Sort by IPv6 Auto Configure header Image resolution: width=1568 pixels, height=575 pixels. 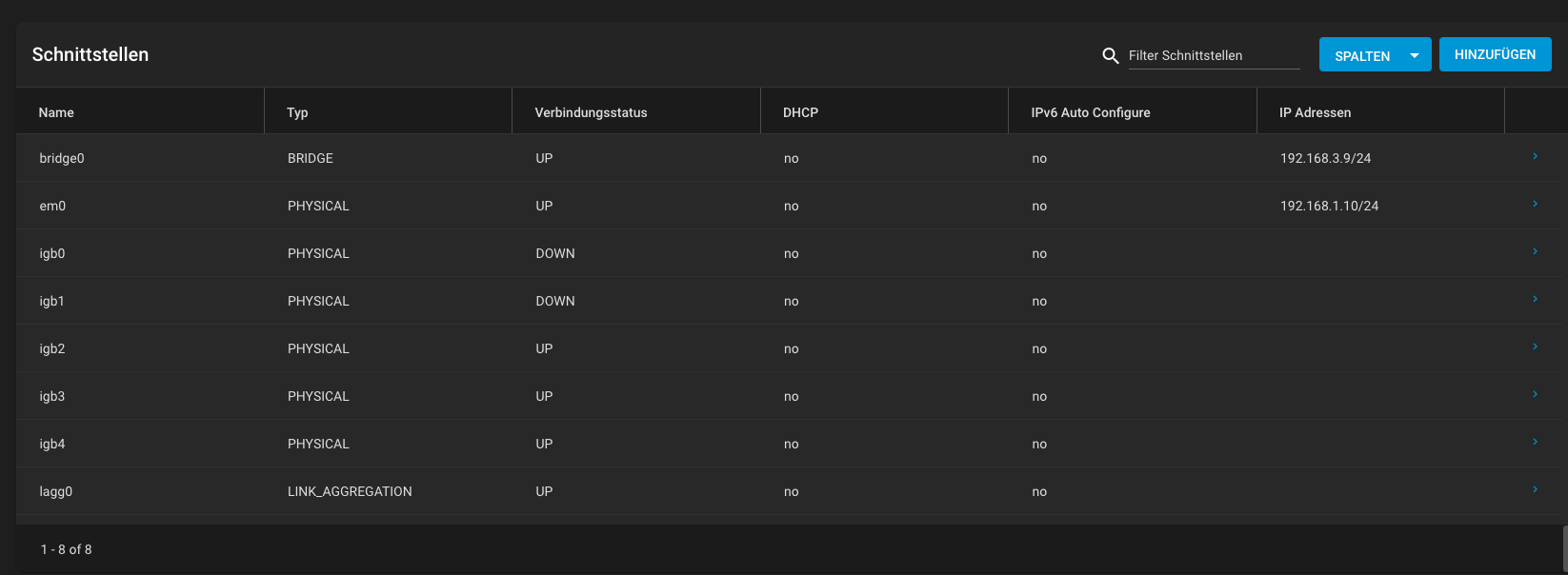point(1091,112)
